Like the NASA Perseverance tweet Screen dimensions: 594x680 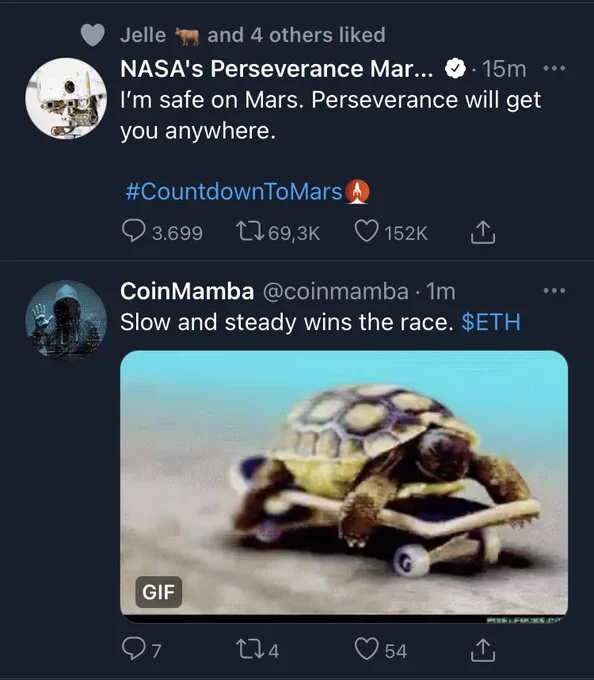[x=391, y=232]
